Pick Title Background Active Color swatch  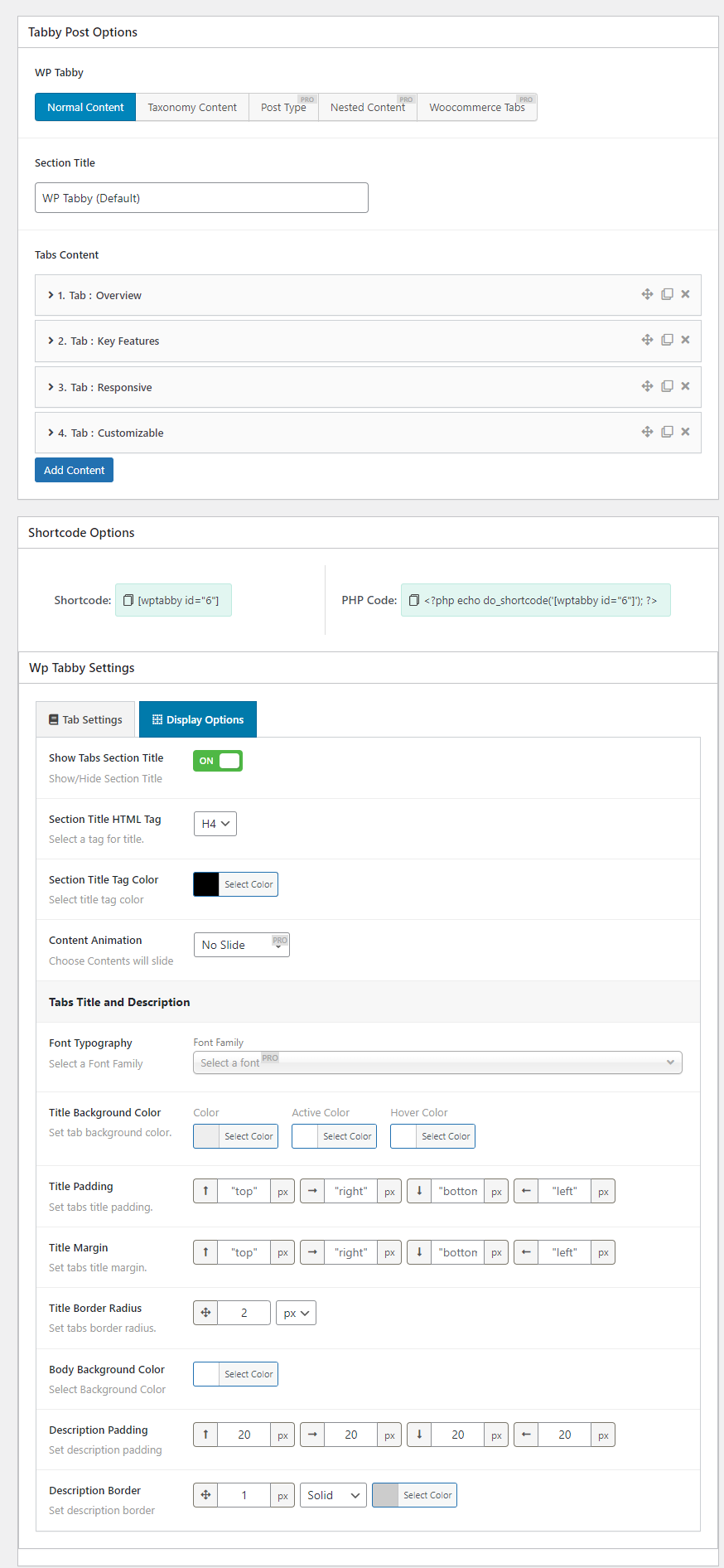(x=305, y=1136)
